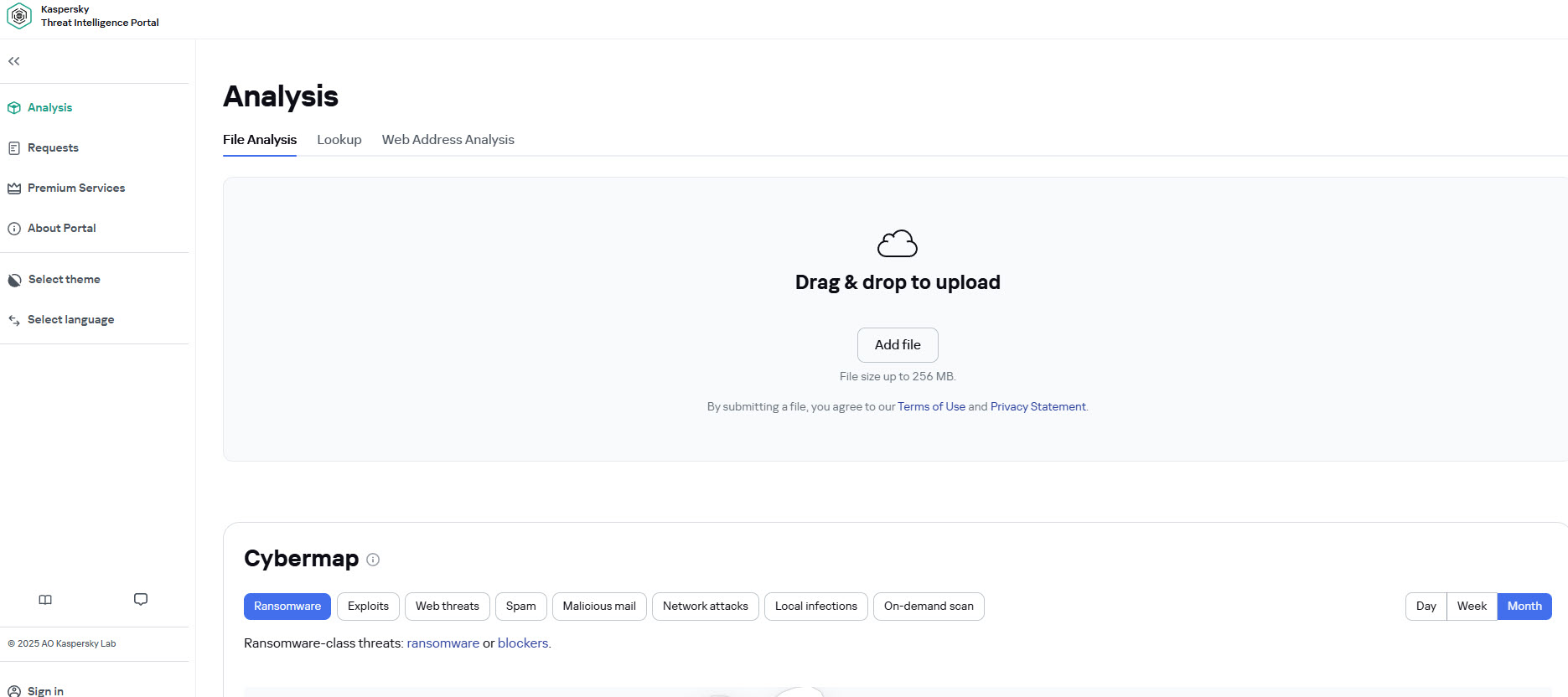Open About Portal in sidebar
This screenshot has height=697, width=1568.
pyautogui.click(x=61, y=229)
